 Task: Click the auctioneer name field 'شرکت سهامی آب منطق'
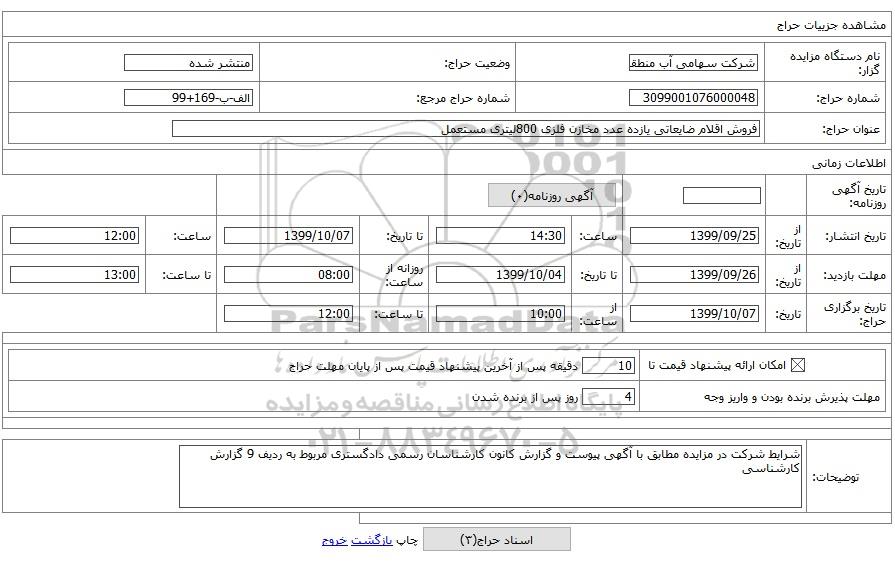tap(694, 63)
